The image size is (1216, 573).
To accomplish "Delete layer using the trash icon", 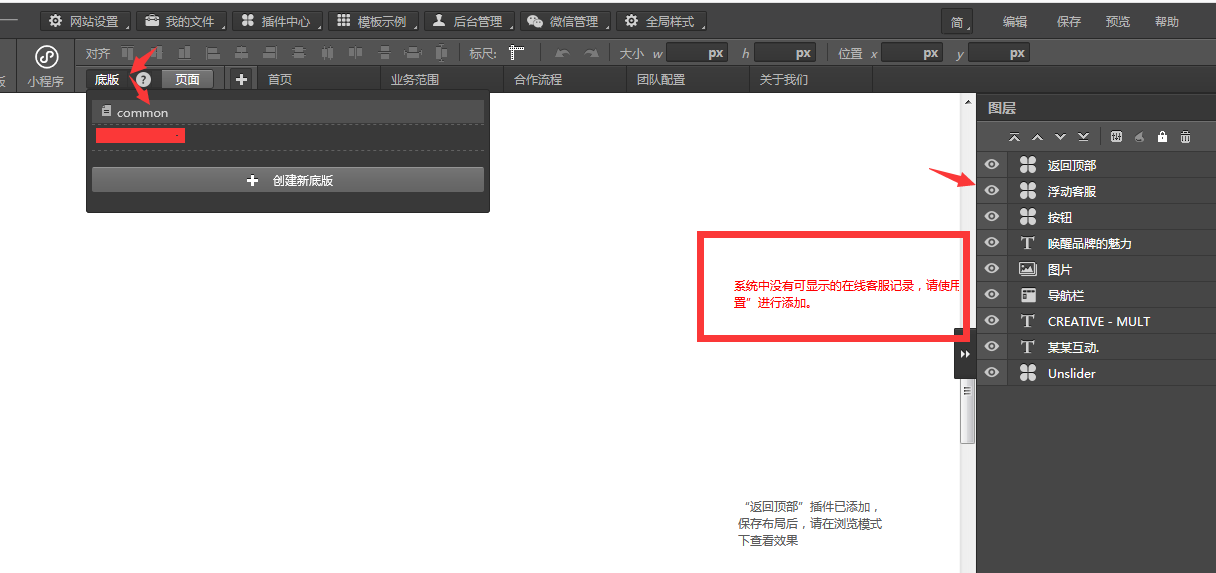I will 1185,137.
